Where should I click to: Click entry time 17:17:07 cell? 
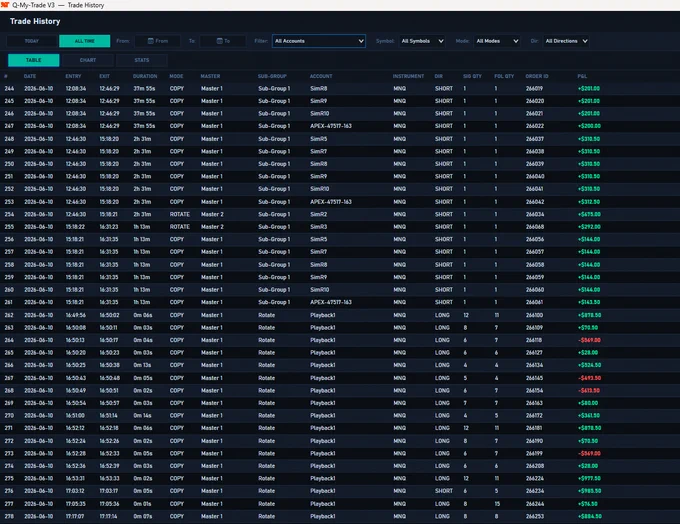(x=75, y=517)
